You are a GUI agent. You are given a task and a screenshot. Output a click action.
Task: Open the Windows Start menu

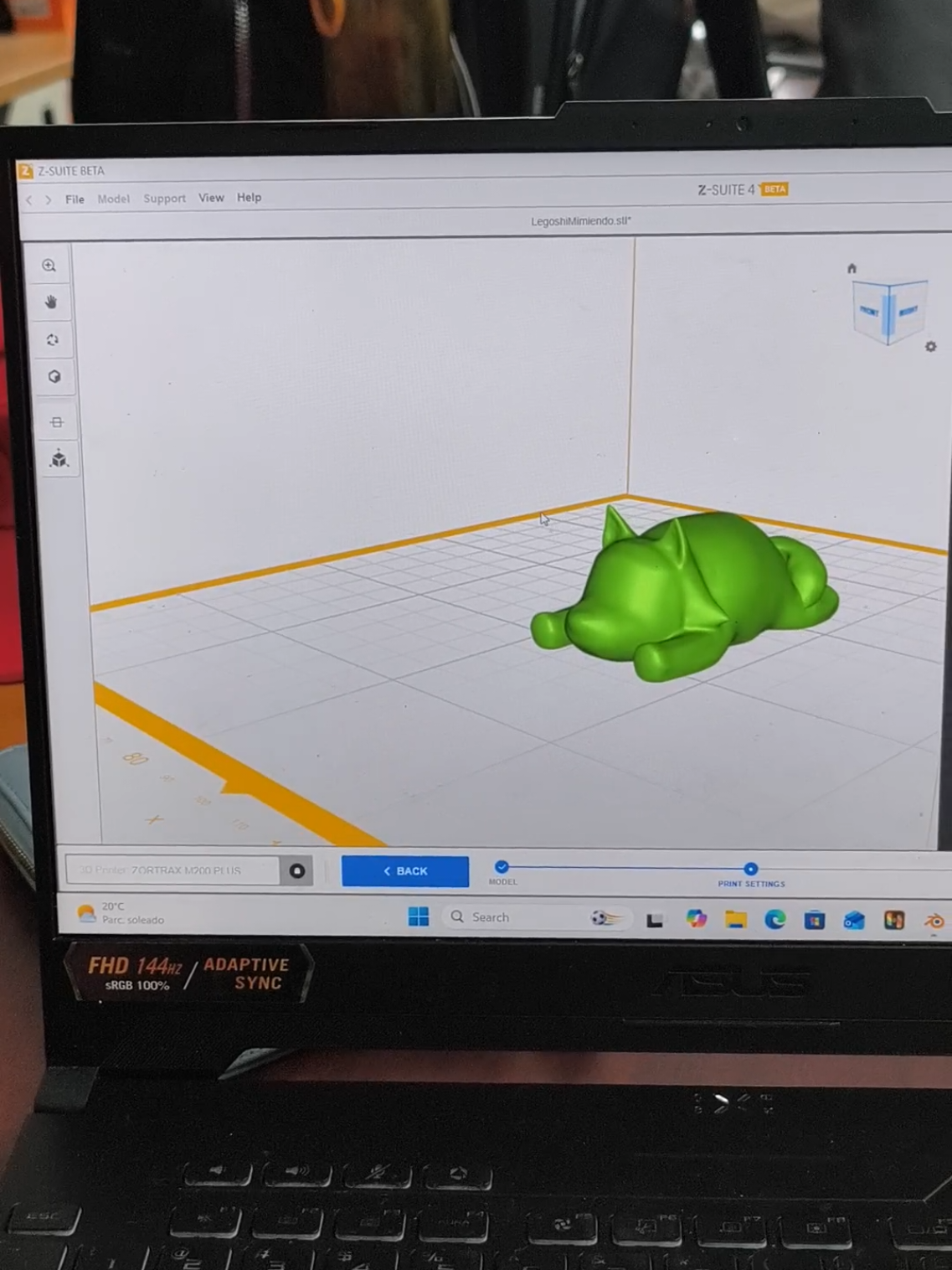click(x=419, y=916)
